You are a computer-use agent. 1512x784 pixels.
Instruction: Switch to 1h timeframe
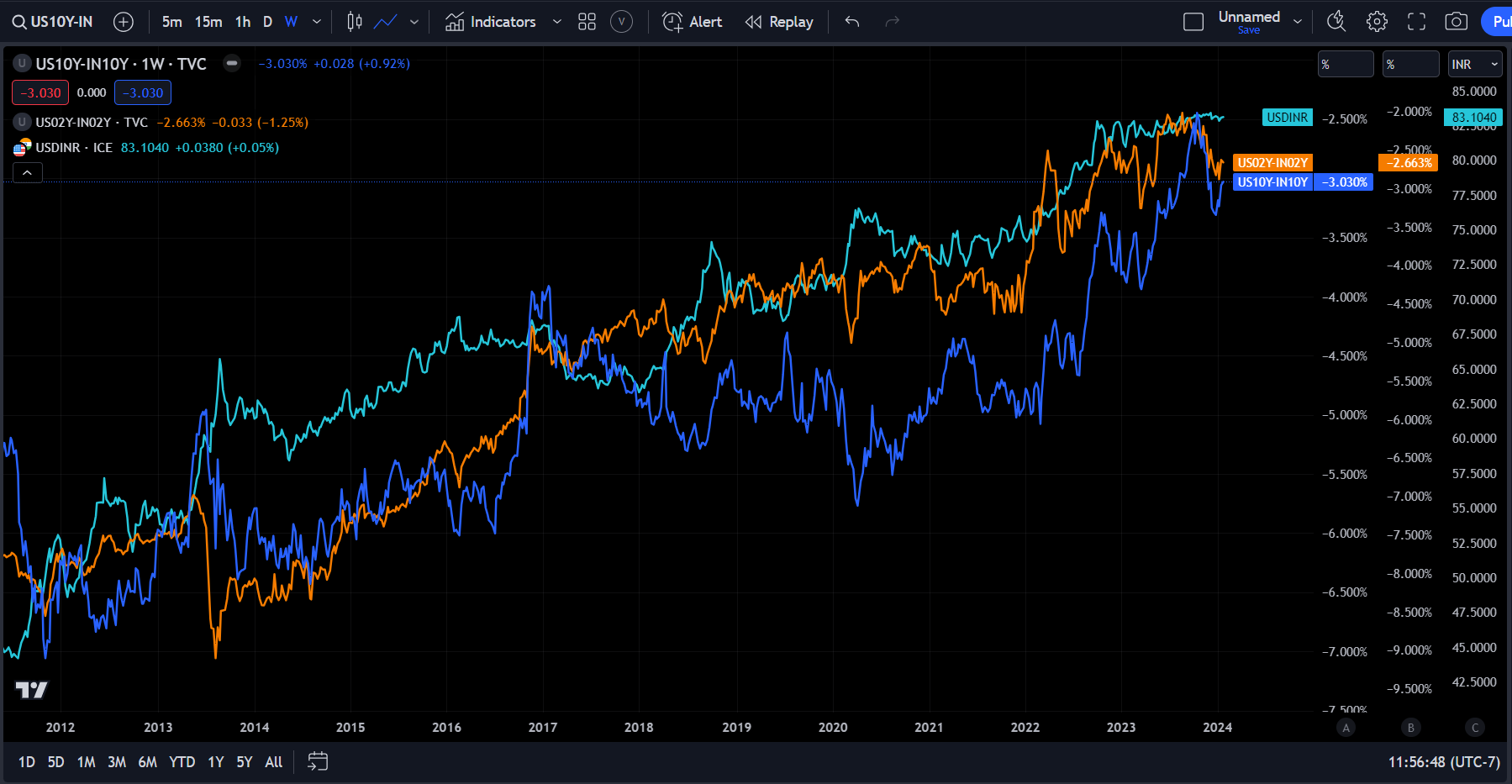click(x=243, y=22)
